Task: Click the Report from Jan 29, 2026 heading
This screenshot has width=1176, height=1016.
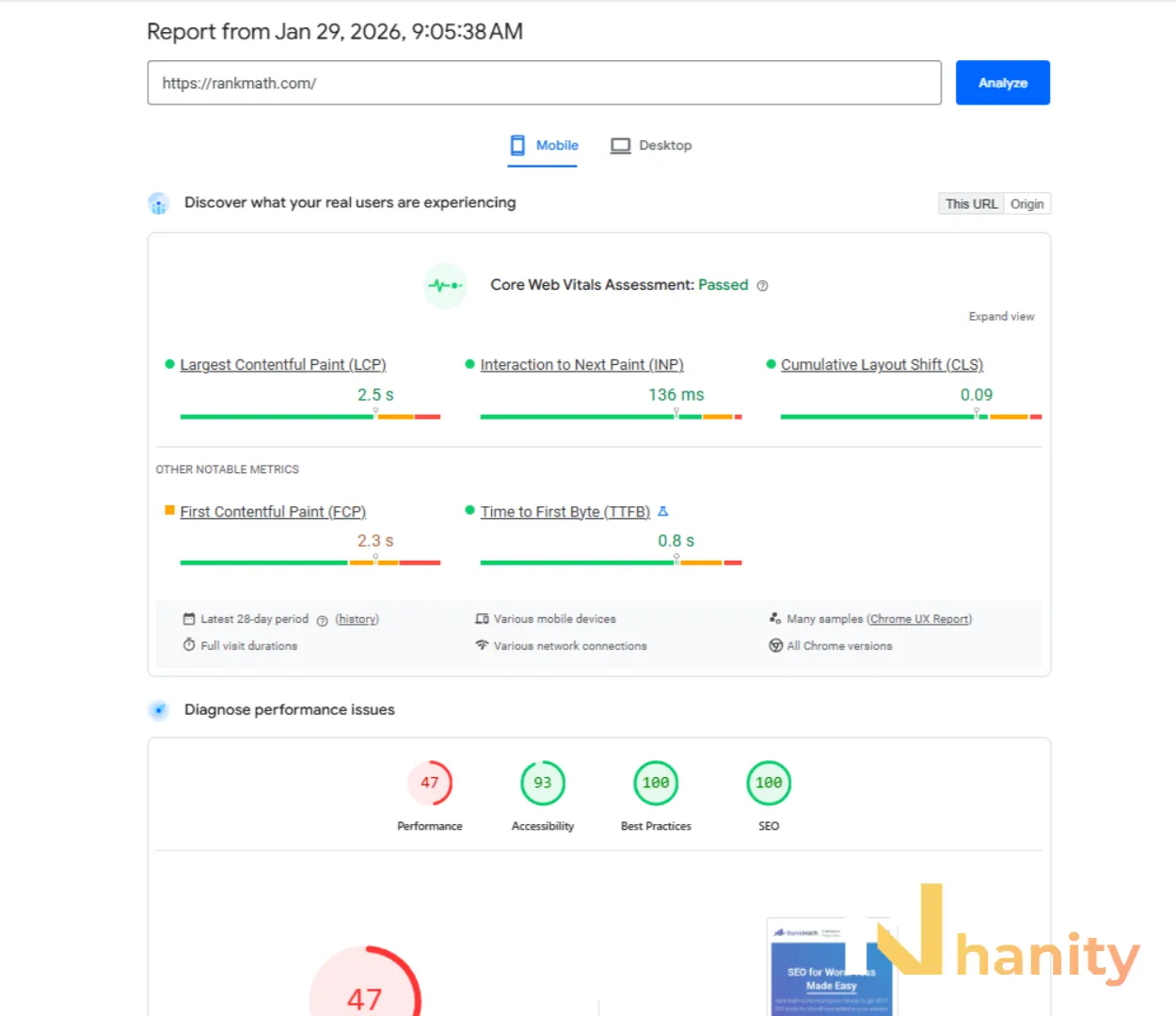Action: 335,32
